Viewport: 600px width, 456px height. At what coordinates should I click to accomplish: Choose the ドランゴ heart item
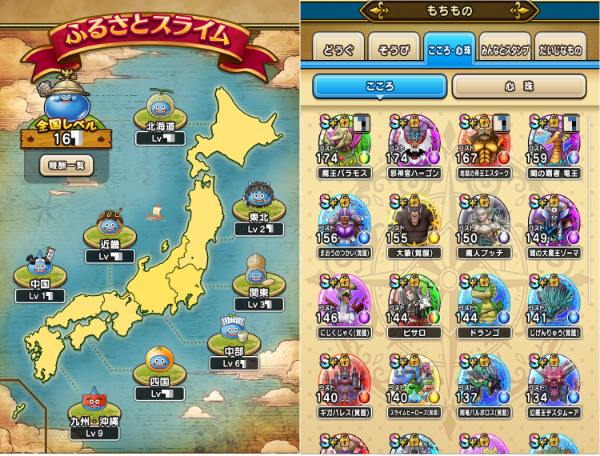pyautogui.click(x=484, y=306)
